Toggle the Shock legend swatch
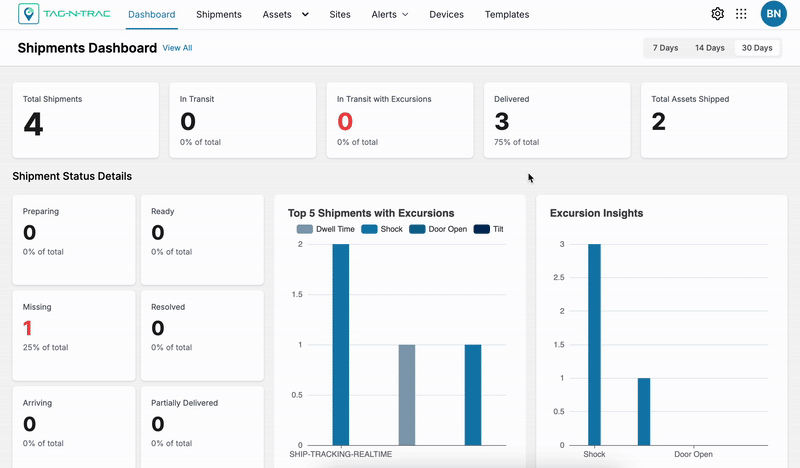800x468 pixels. [369, 229]
